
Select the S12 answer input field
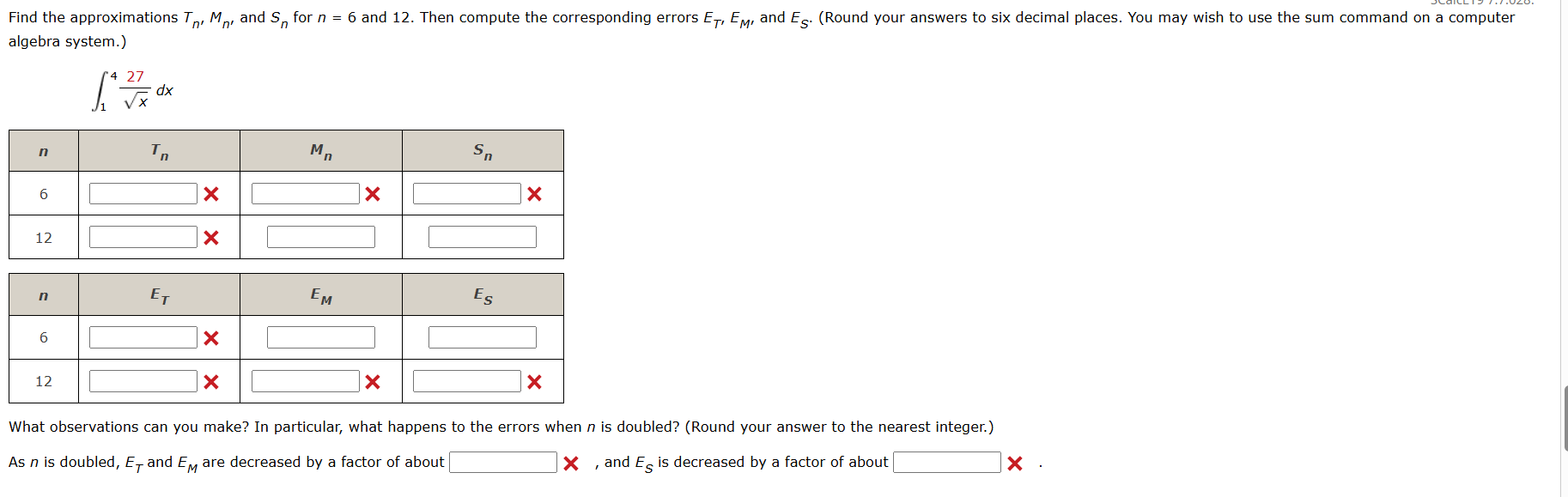(482, 235)
